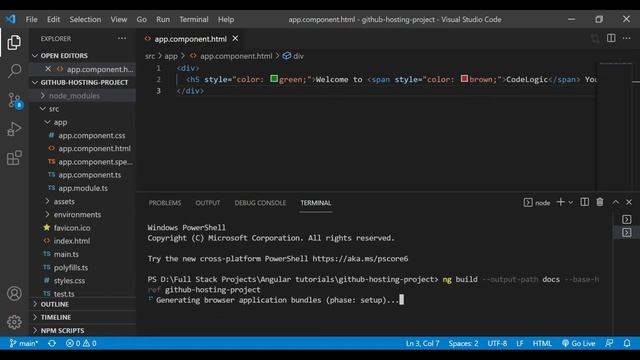640x360 pixels.
Task: Open the Extensions view
Action: tap(14, 158)
